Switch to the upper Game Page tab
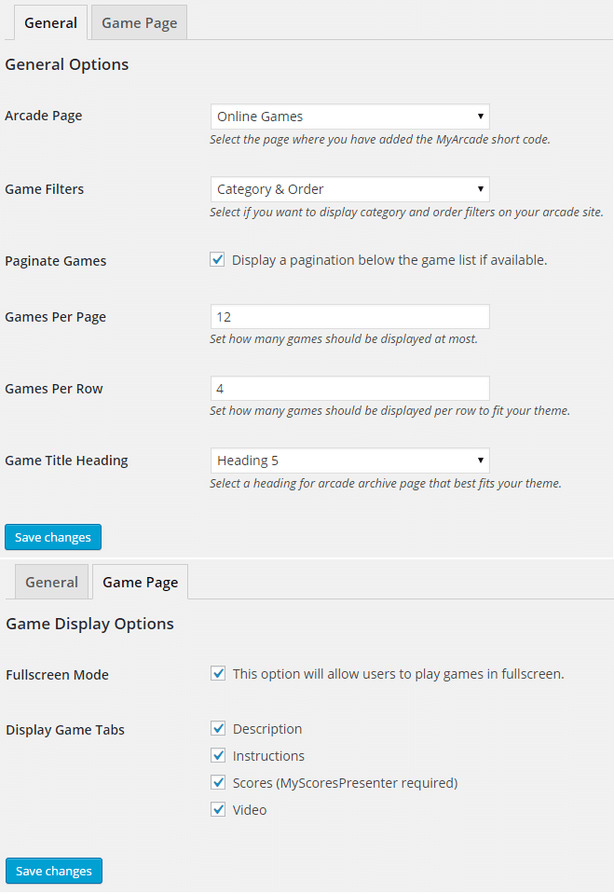 pos(139,23)
